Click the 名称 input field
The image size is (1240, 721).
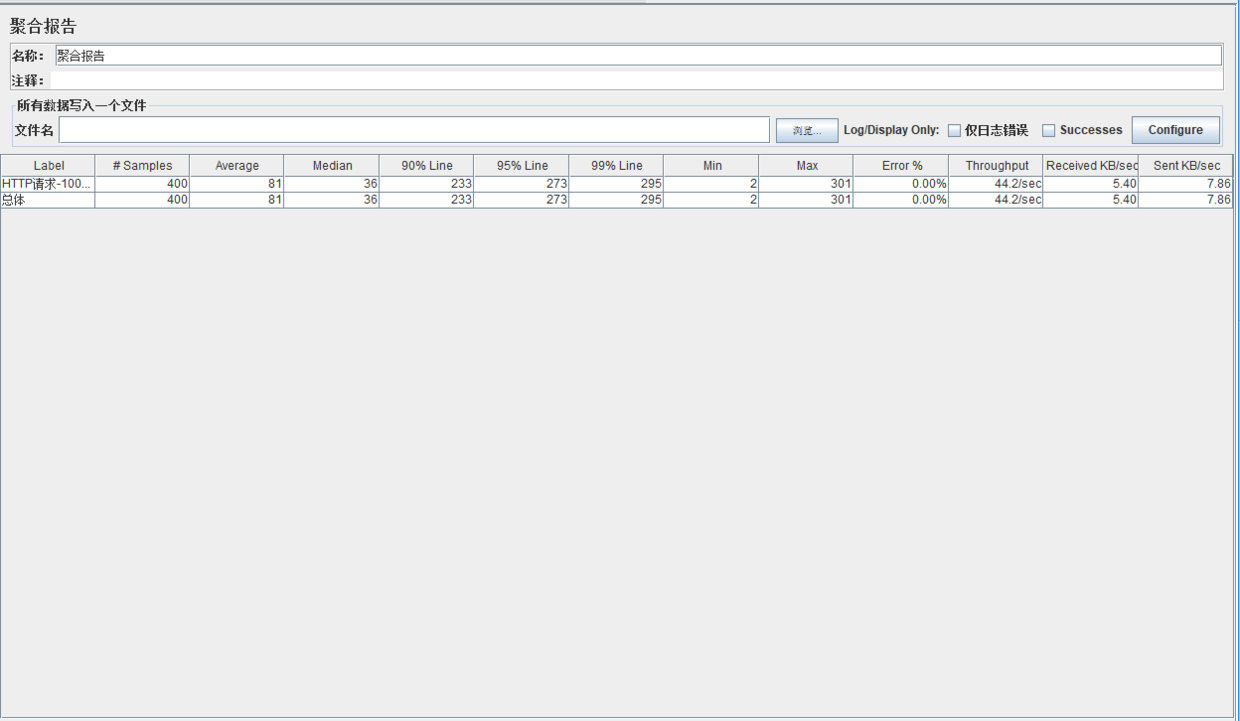click(x=638, y=56)
